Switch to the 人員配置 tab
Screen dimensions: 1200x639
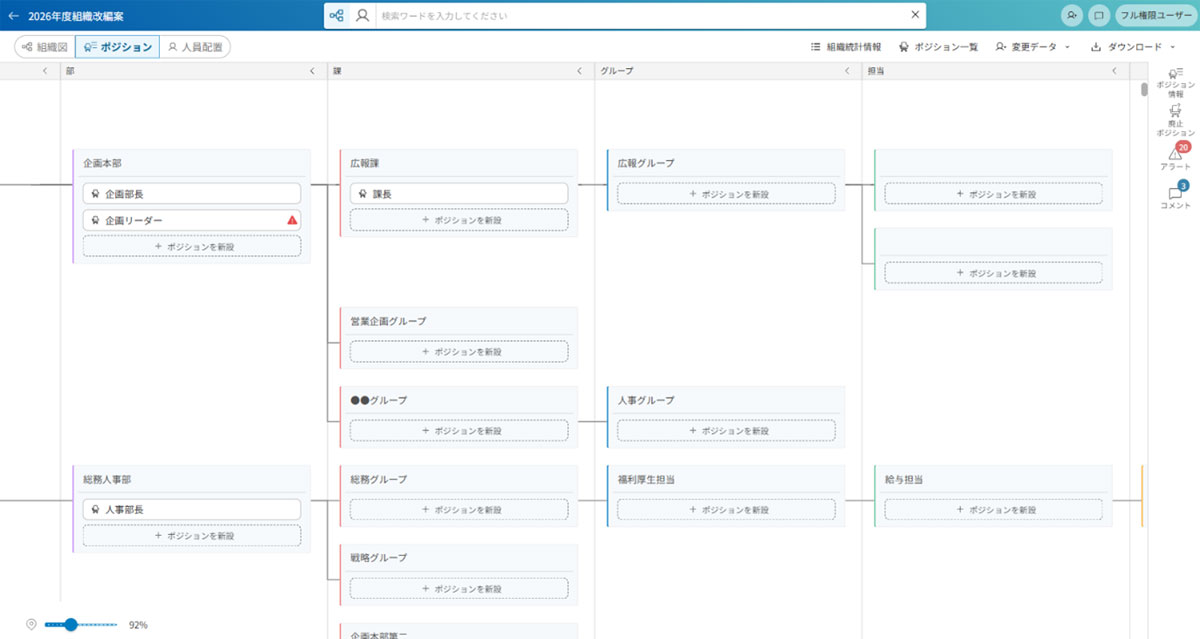tap(195, 47)
